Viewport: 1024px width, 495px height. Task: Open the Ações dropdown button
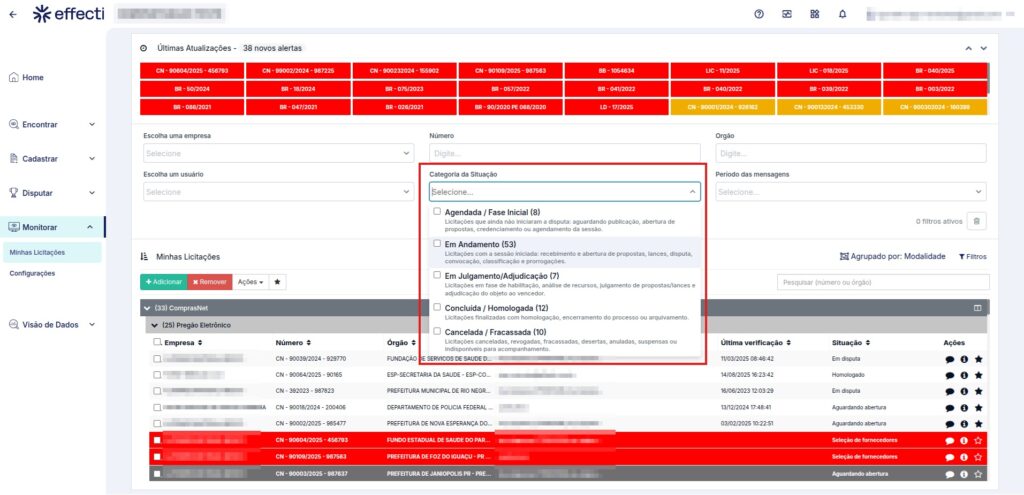(x=251, y=282)
